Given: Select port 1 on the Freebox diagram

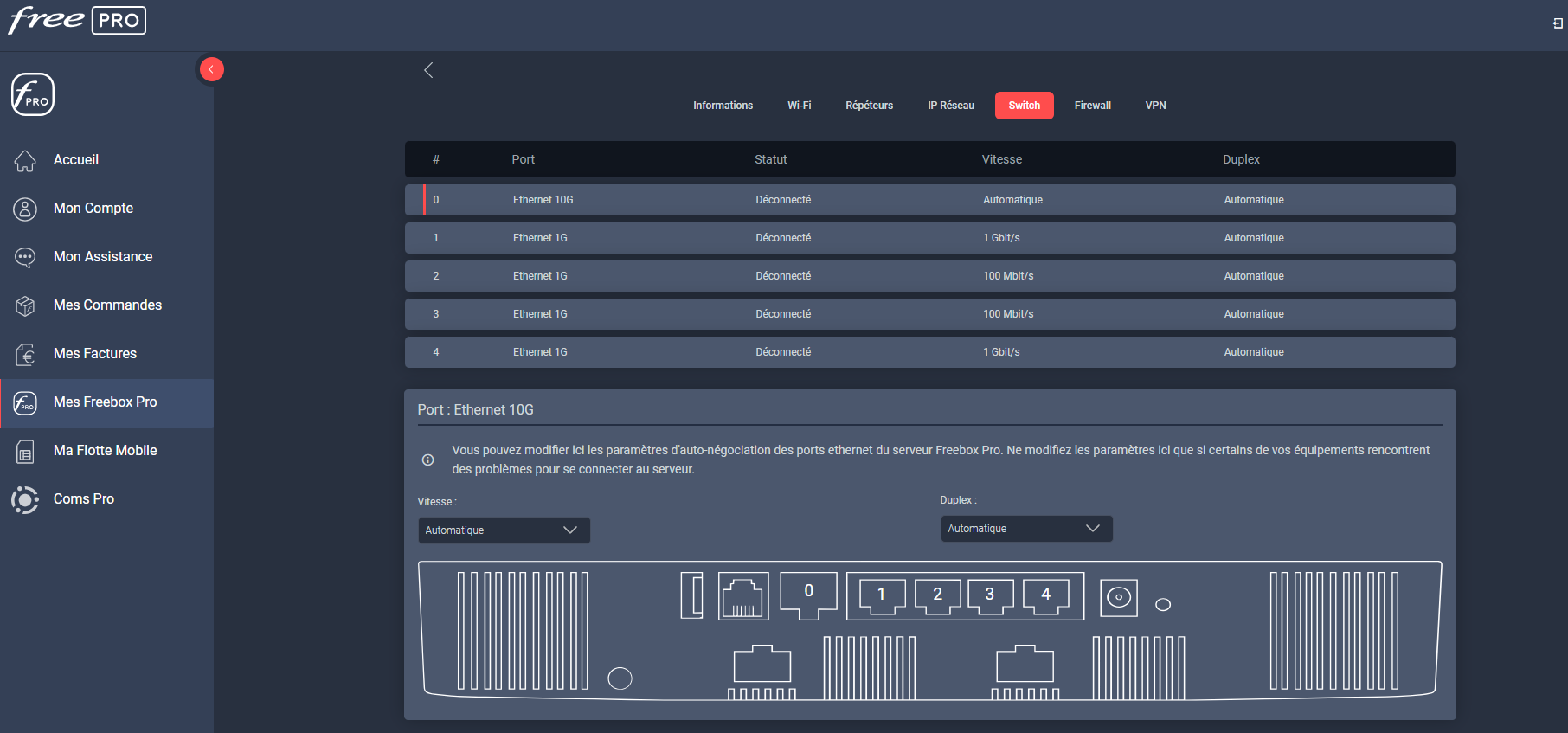Looking at the screenshot, I should [x=882, y=595].
